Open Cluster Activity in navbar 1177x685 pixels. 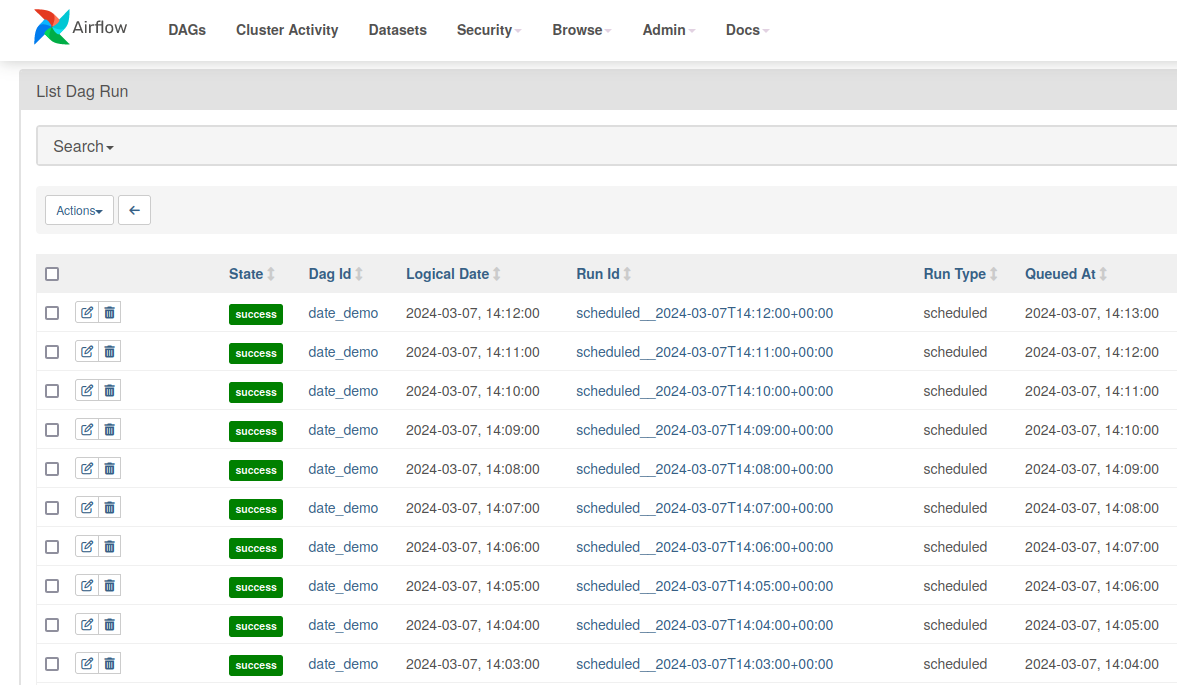[287, 30]
